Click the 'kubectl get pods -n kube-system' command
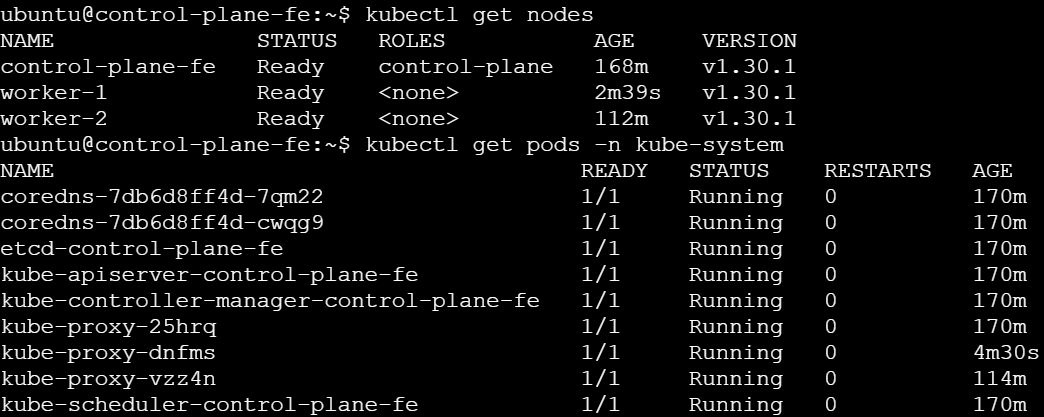This screenshot has height=417, width=1044. (x=575, y=145)
